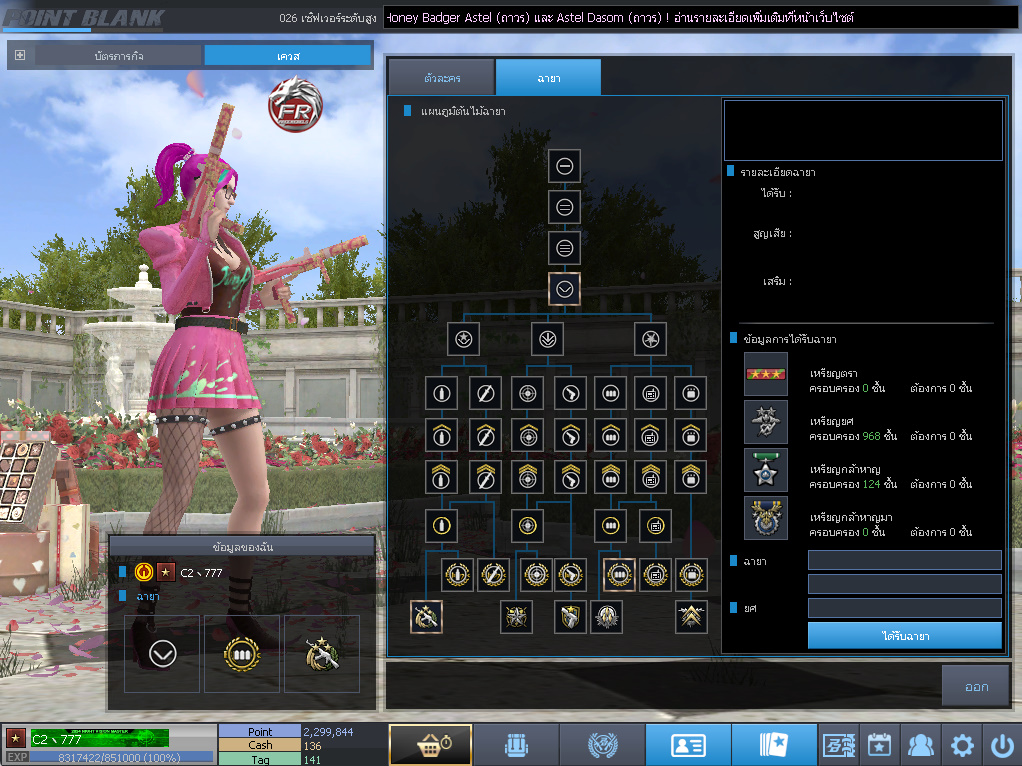Image resolution: width=1022 pixels, height=766 pixels.
Task: Open the calendar event icon
Action: 879,745
